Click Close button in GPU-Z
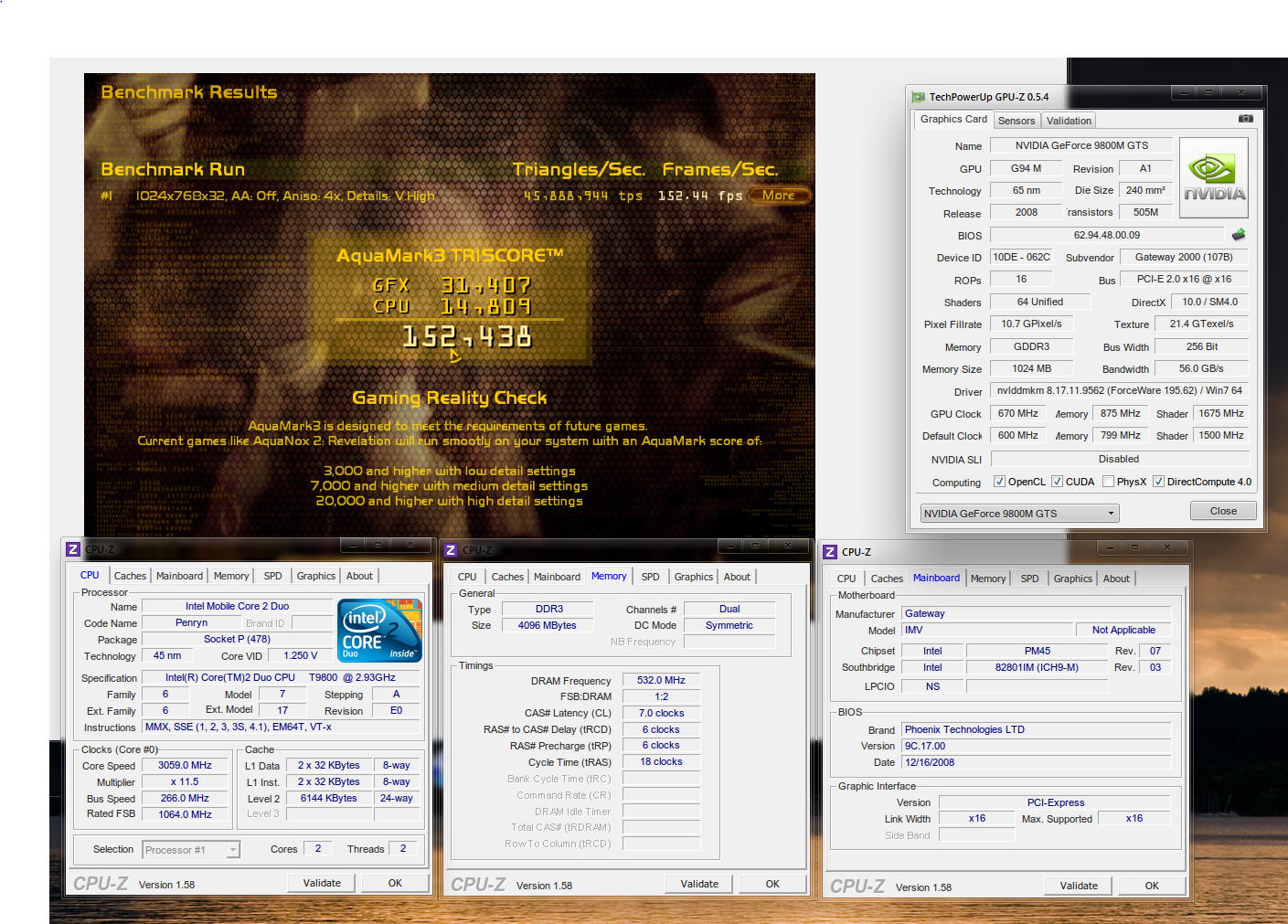 [x=1223, y=511]
